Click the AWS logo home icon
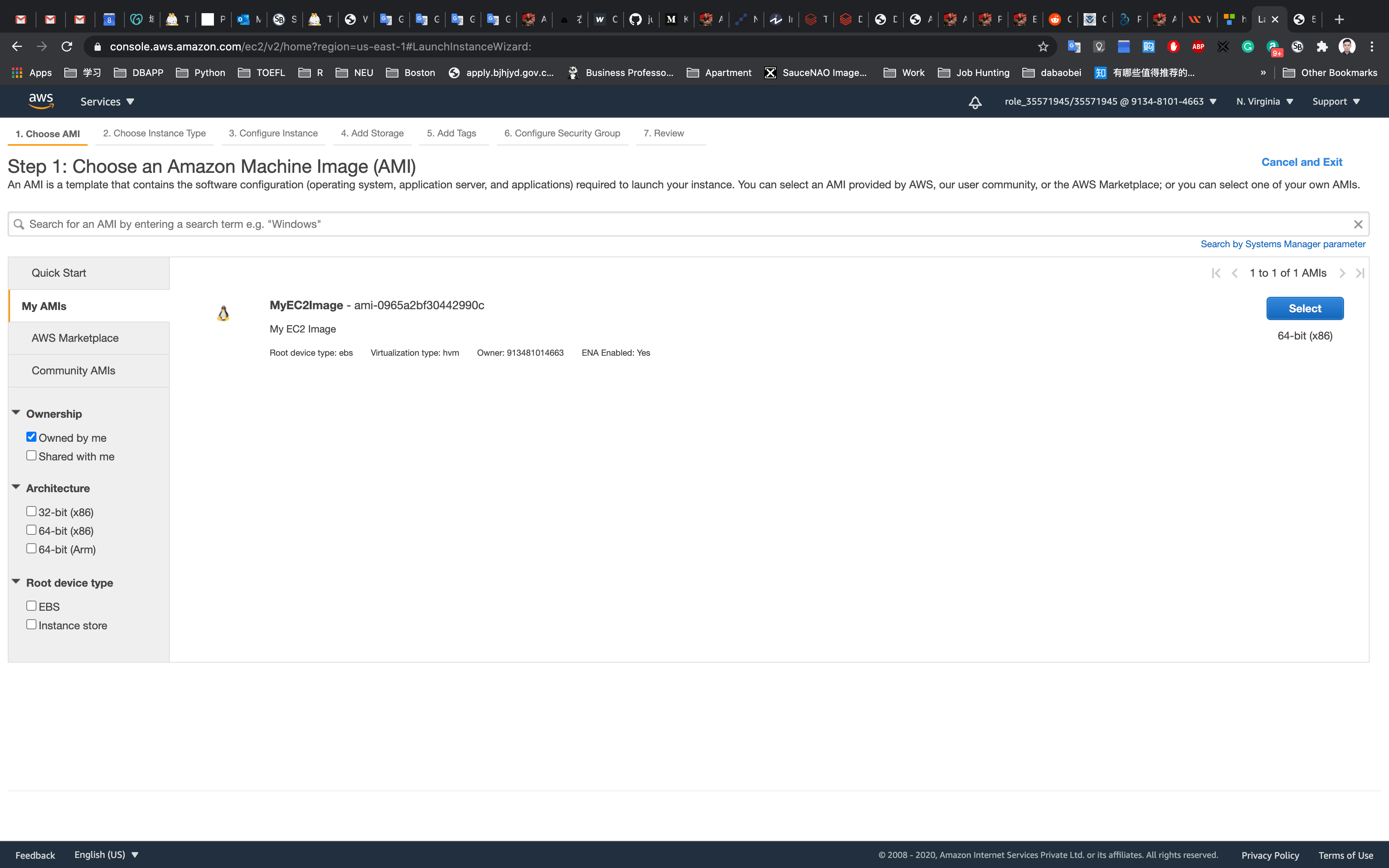Screen dimensions: 1389x868 point(41,101)
